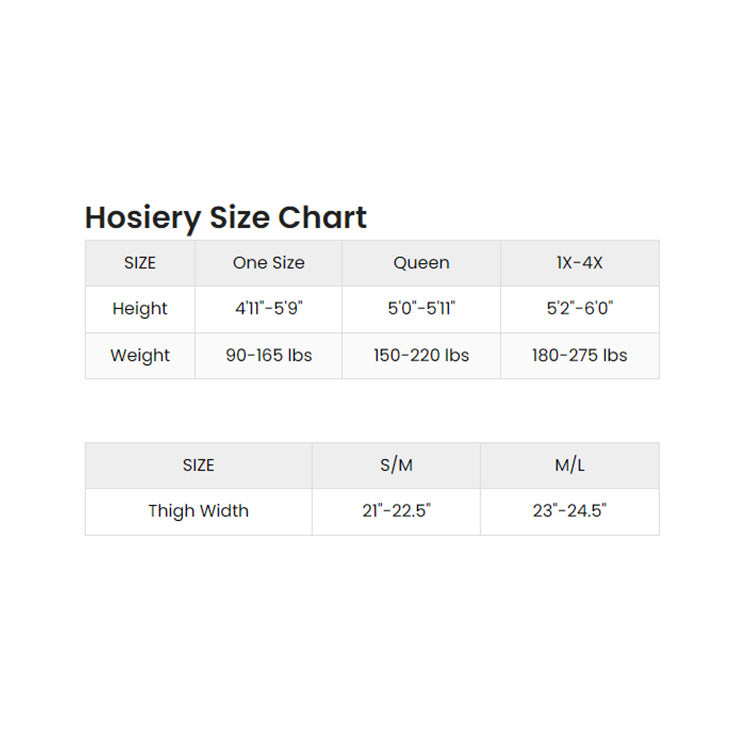Screen dimensions: 750x750
Task: Click the 90-165 lbs weight cell
Action: point(268,355)
